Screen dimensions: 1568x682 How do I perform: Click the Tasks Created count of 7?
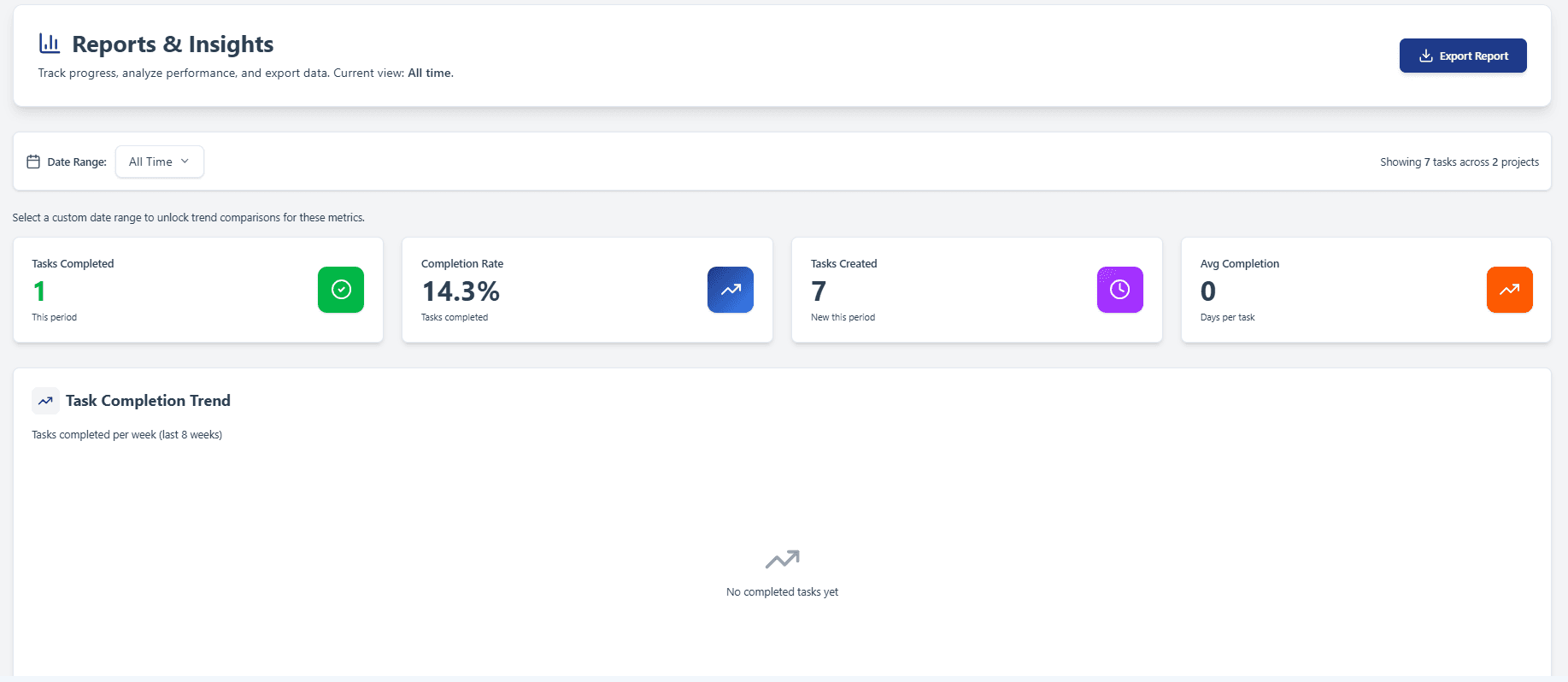click(819, 291)
